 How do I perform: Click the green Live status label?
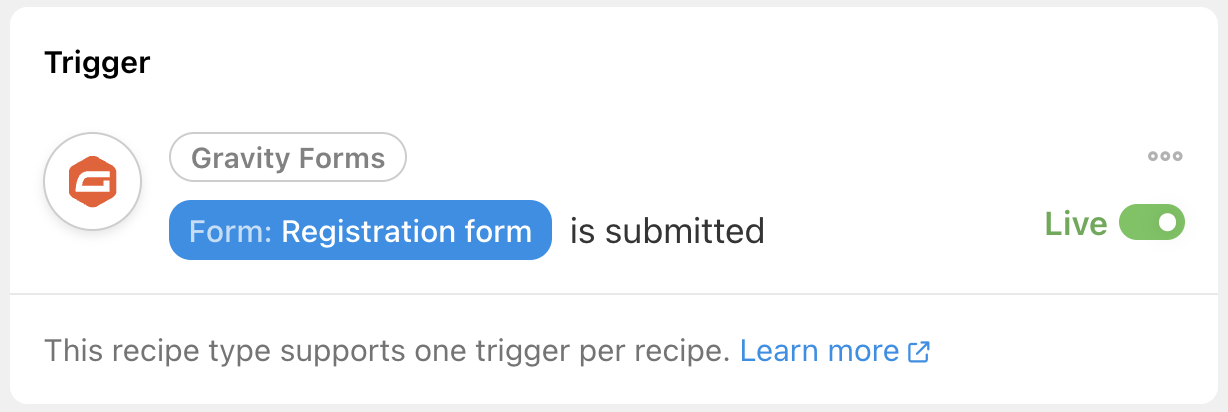tap(1075, 224)
